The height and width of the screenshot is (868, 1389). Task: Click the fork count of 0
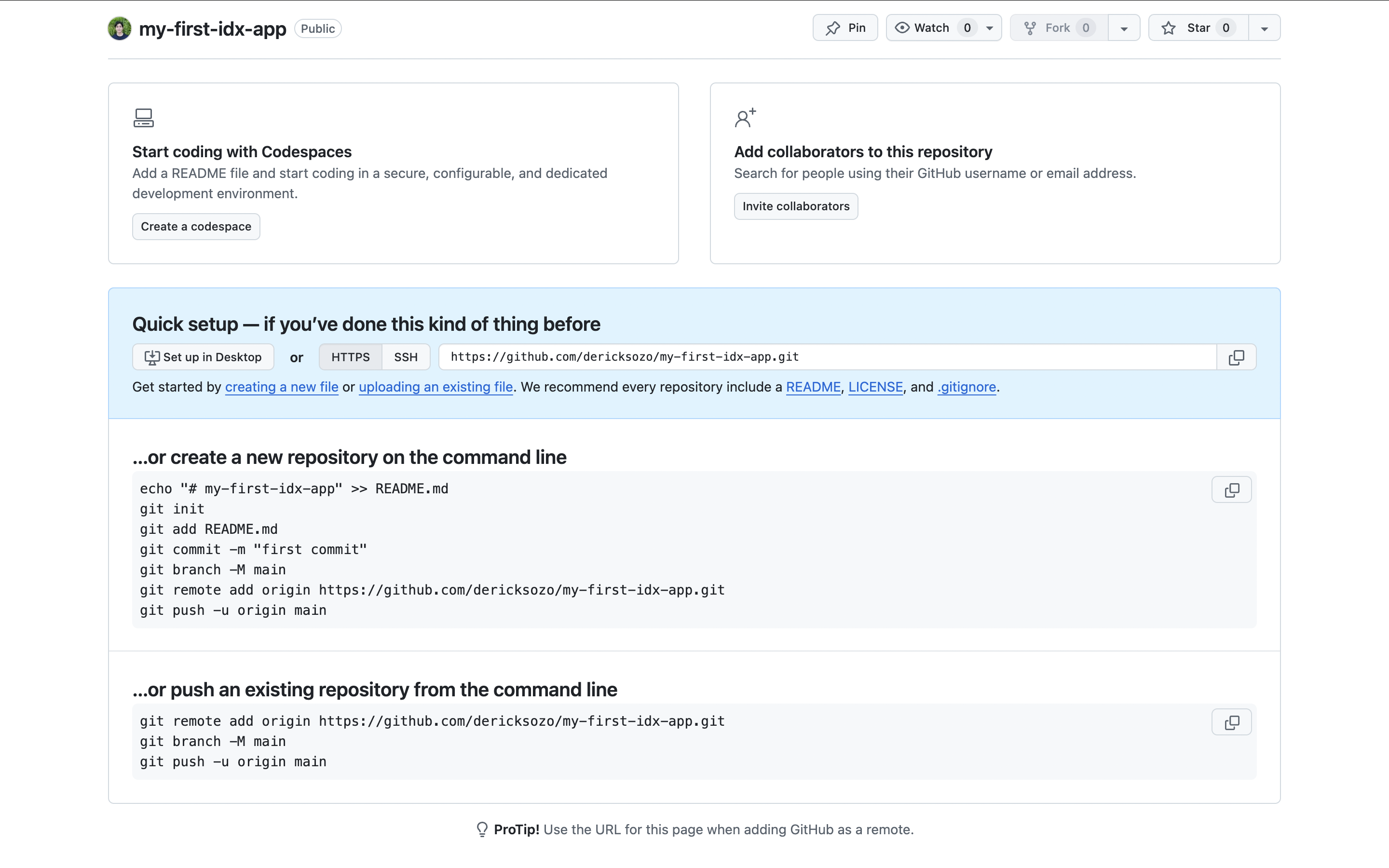(x=1086, y=27)
